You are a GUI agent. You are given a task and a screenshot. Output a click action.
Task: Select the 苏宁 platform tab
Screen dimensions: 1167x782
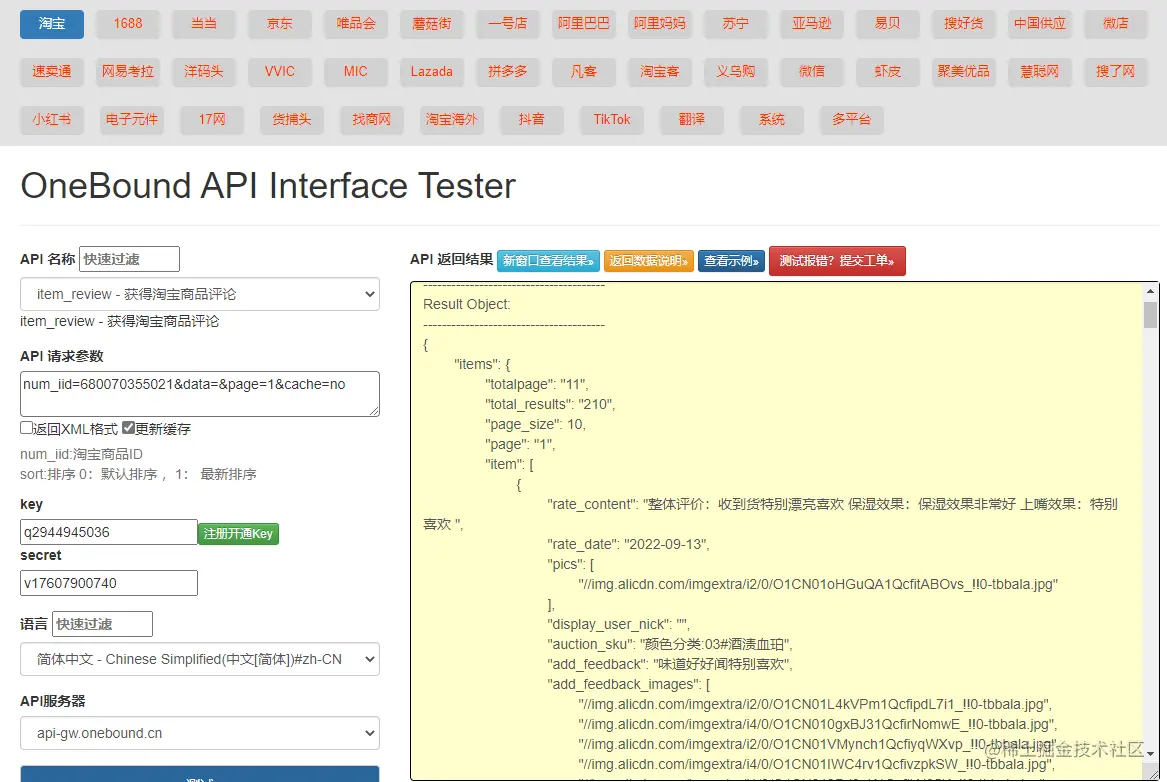click(735, 24)
